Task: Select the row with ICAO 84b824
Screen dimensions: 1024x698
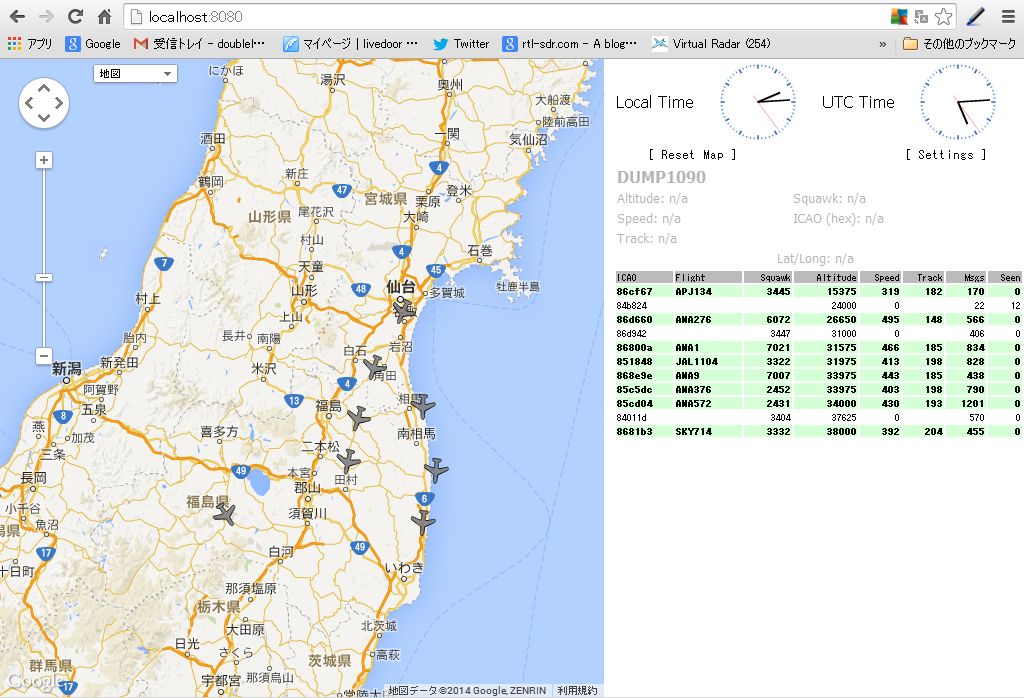Action: coord(819,306)
